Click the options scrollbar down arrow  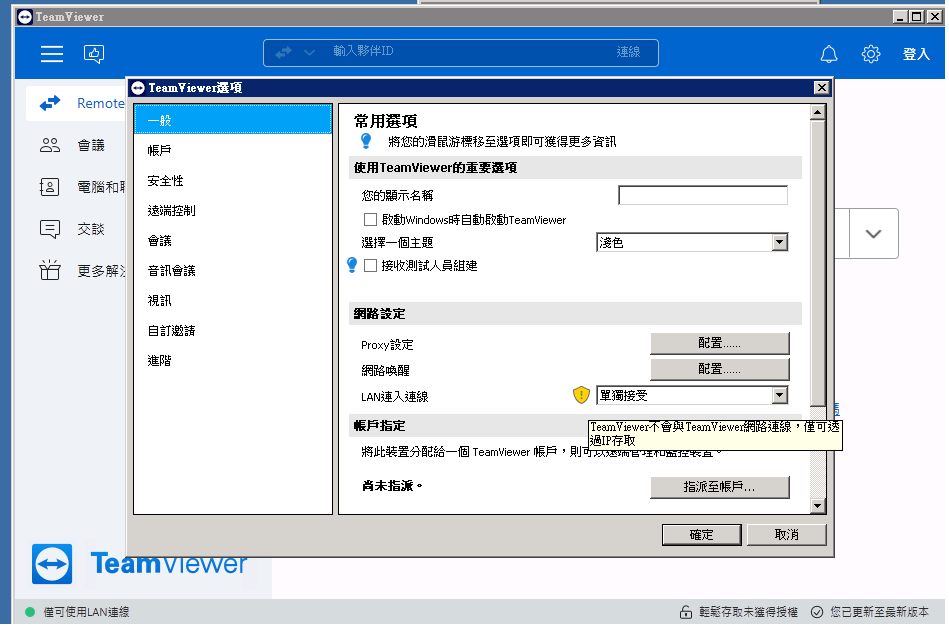[x=818, y=506]
